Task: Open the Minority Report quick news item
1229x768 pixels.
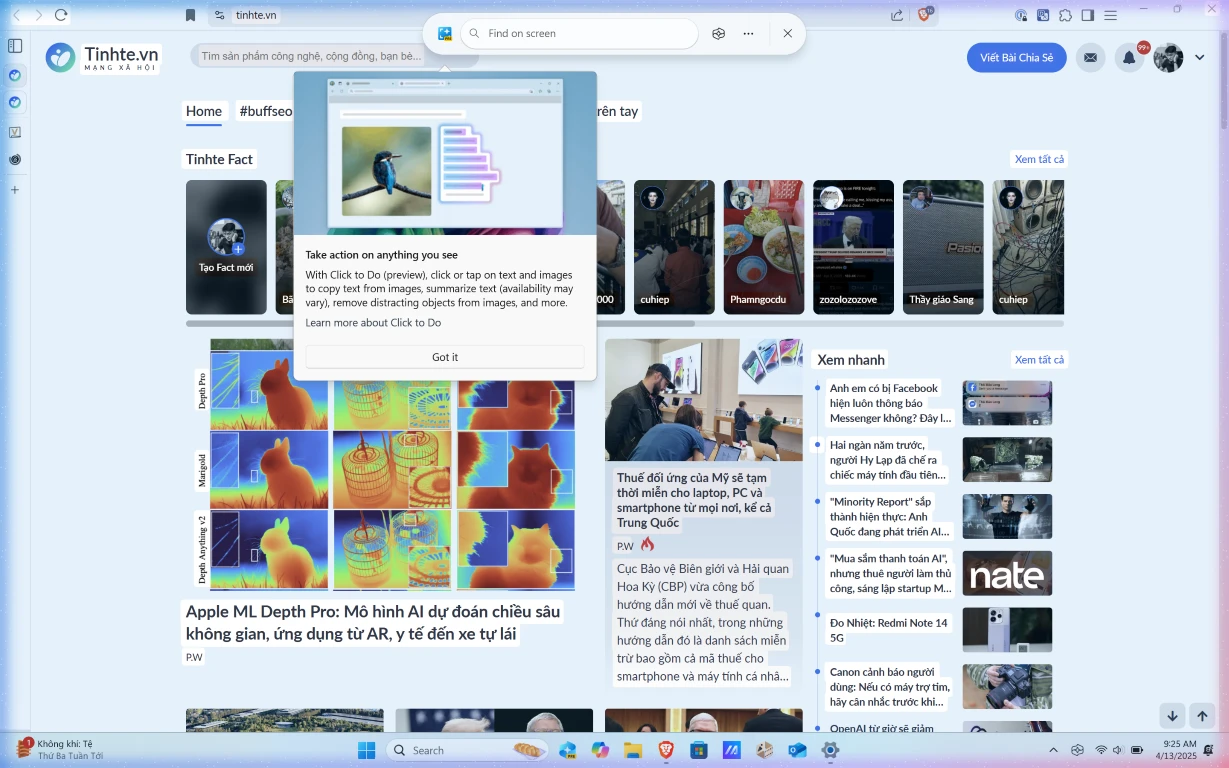Action: (890, 516)
